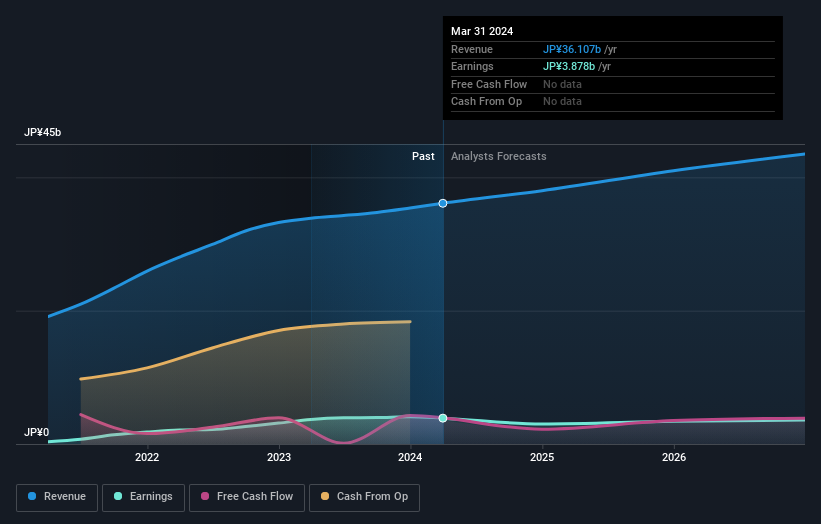Click the JP¥36.107b revenue value
The image size is (821, 524).
point(572,49)
